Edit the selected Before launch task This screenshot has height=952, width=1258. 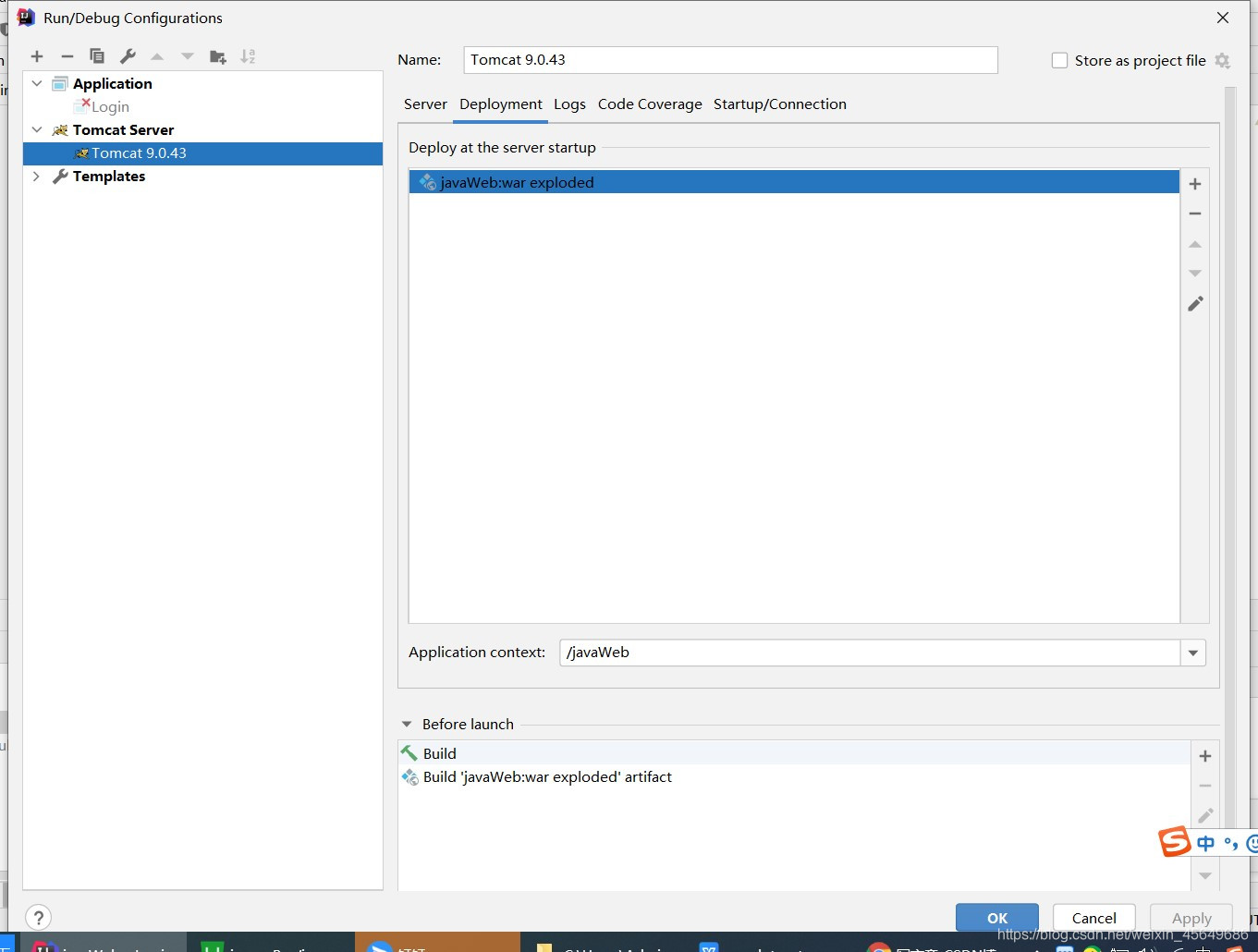(1205, 815)
